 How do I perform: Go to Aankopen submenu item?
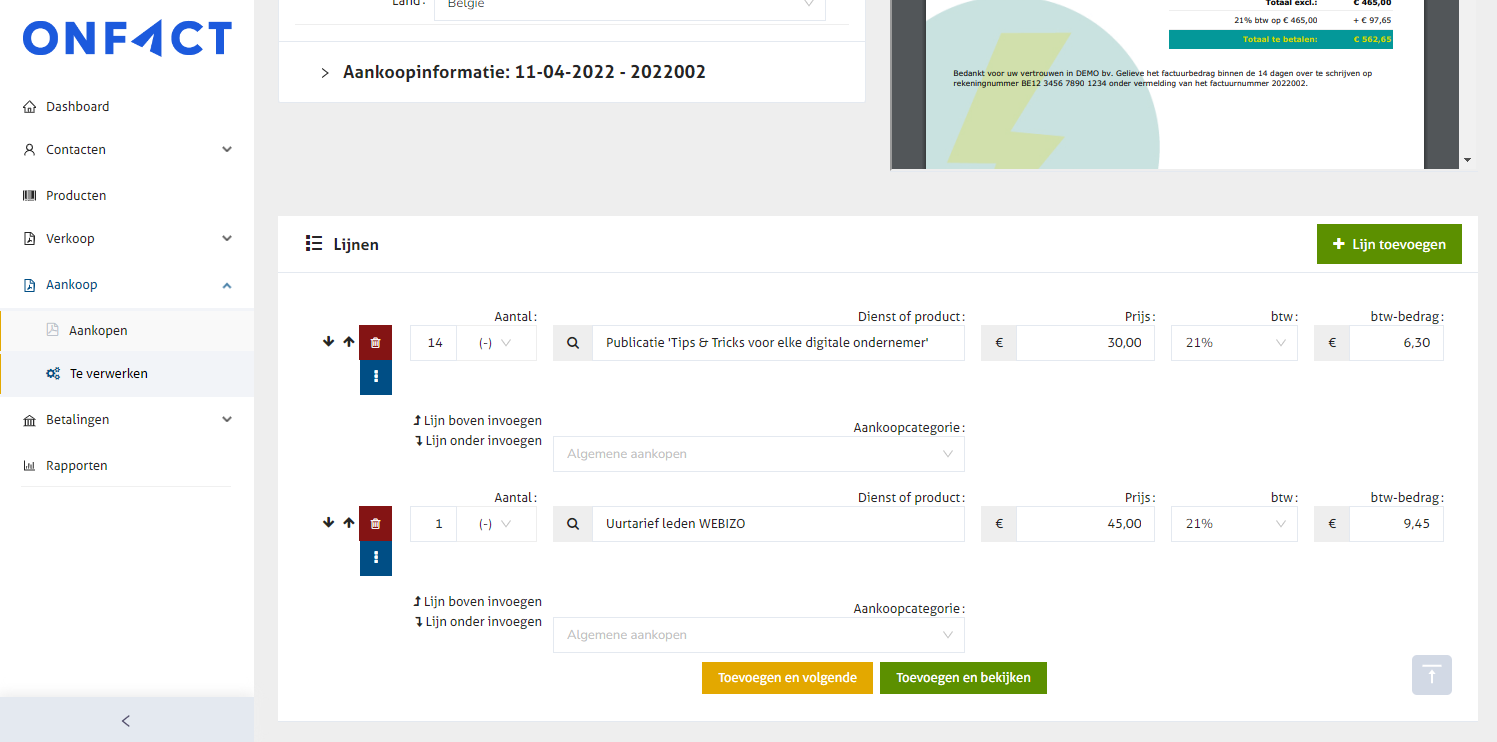coord(98,331)
